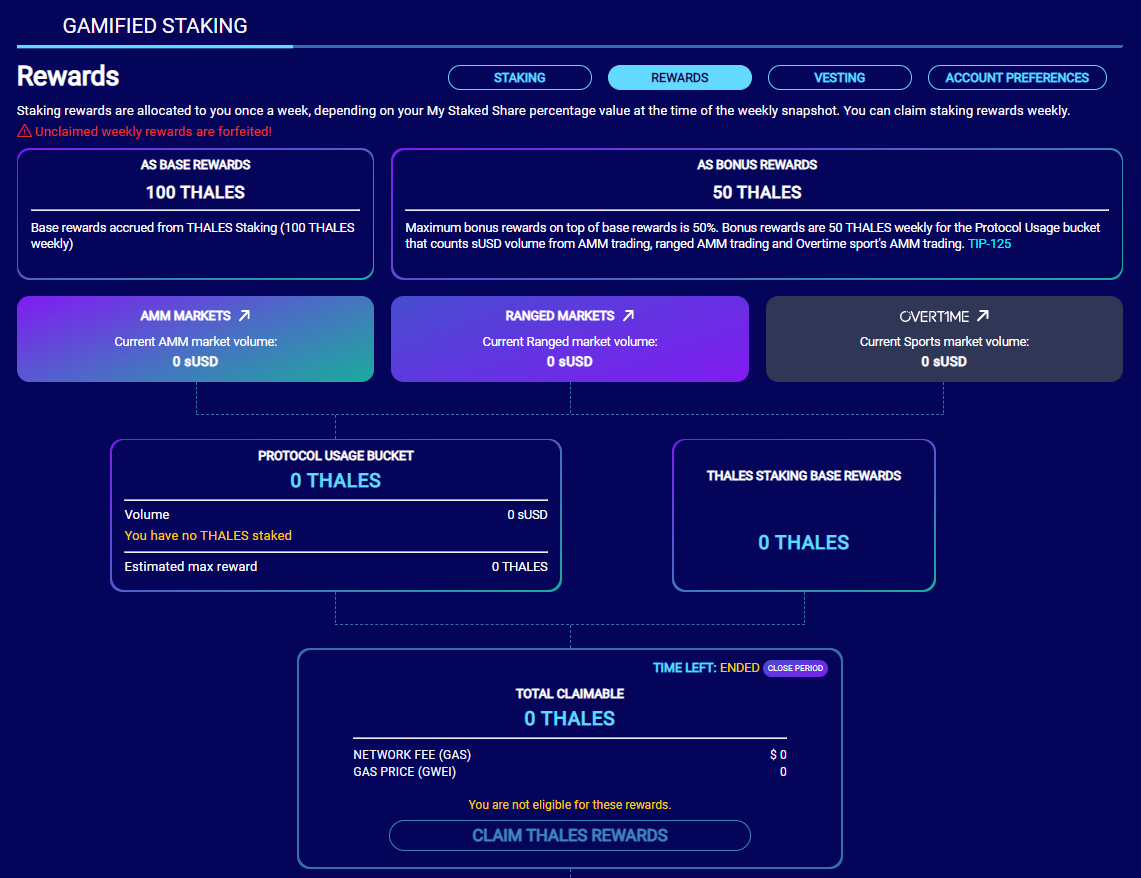Click the $ 0 network fee value
The height and width of the screenshot is (878, 1141).
(778, 755)
